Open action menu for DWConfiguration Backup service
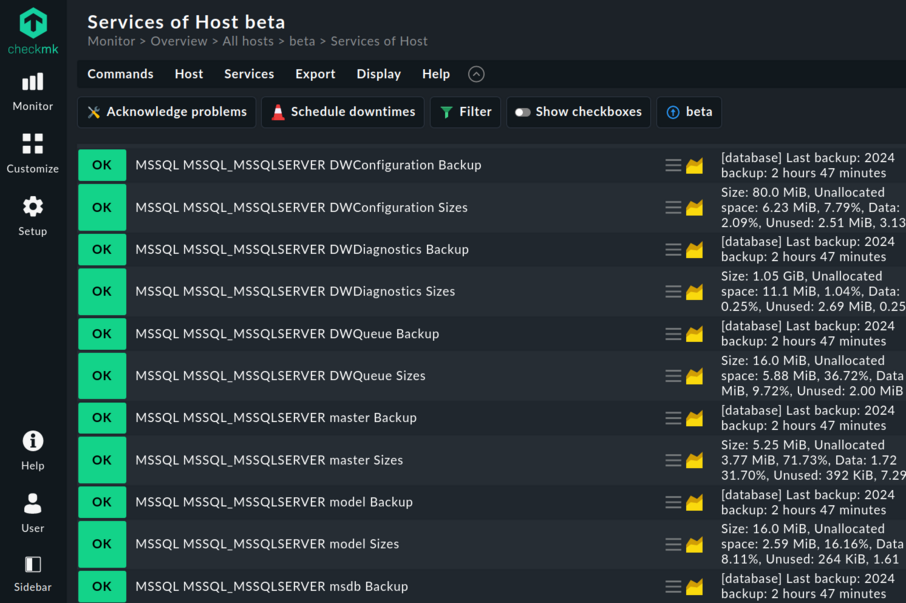Viewport: 906px width, 603px height. [x=673, y=165]
